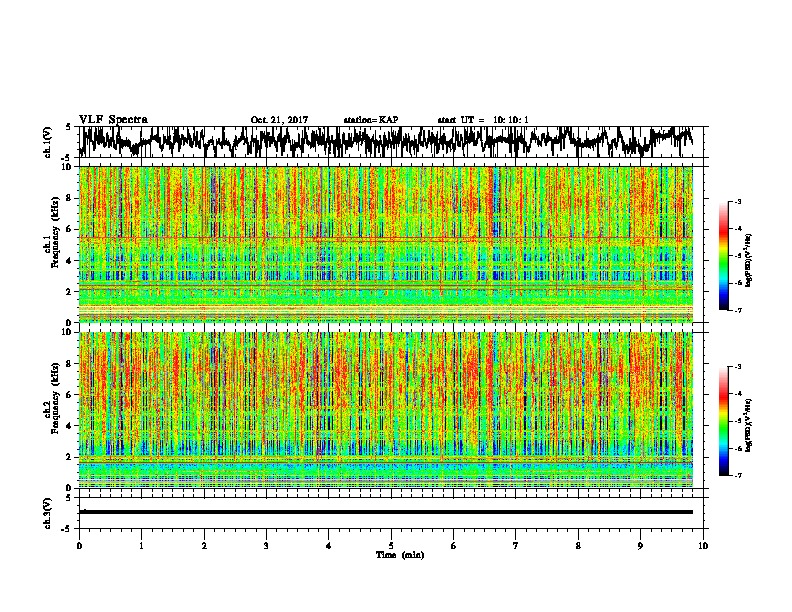
Task: Click time axis tick label "5"
Action: (391, 546)
